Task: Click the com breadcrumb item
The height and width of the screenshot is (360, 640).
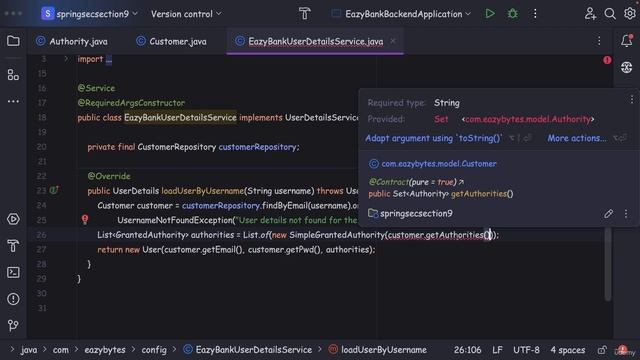Action: pyautogui.click(x=60, y=350)
